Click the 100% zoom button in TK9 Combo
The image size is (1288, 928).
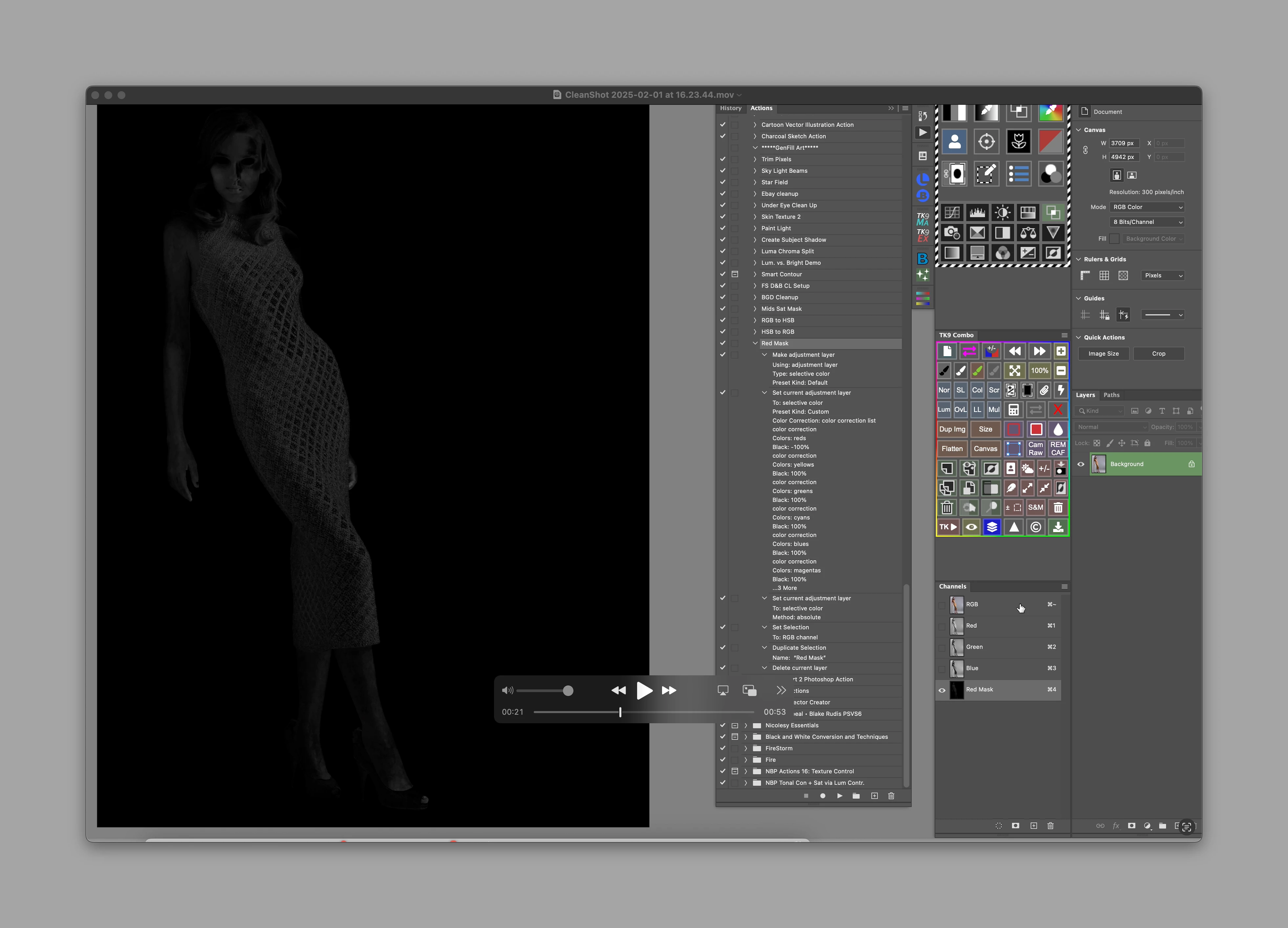[x=1039, y=370]
